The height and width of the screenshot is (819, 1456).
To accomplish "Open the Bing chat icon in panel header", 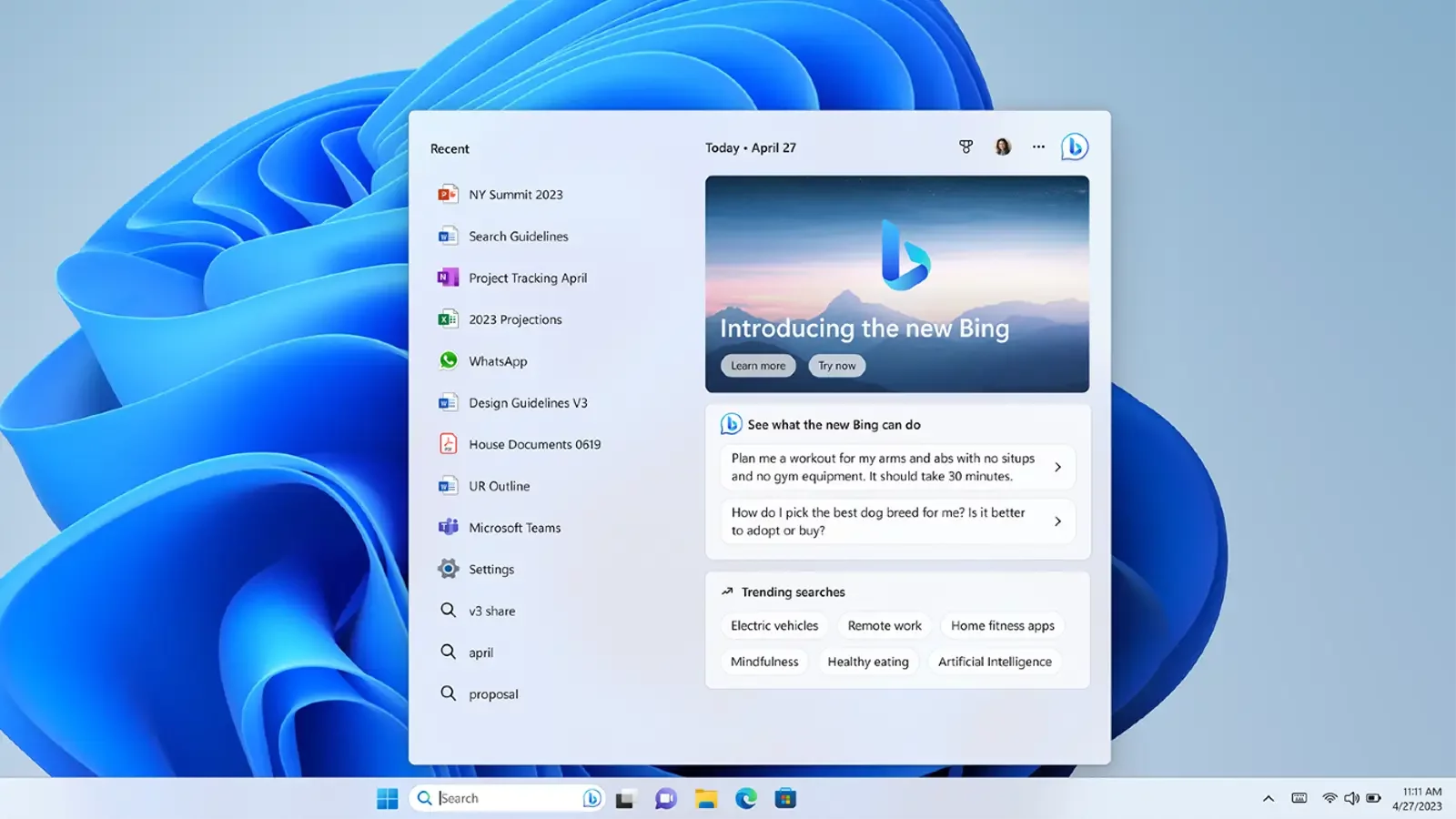I will [1075, 147].
